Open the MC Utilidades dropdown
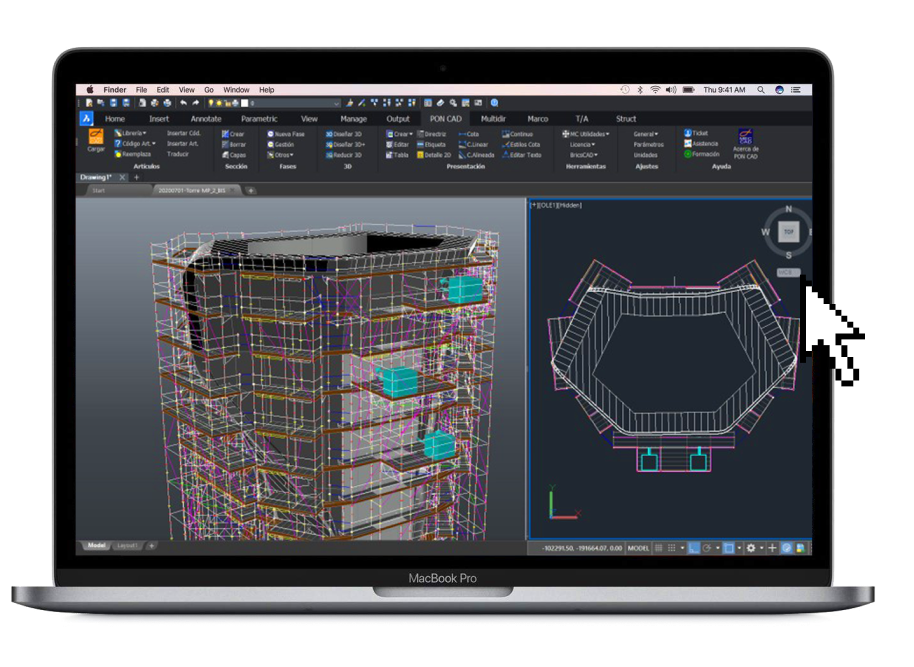The height and width of the screenshot is (667, 914). tap(586, 133)
